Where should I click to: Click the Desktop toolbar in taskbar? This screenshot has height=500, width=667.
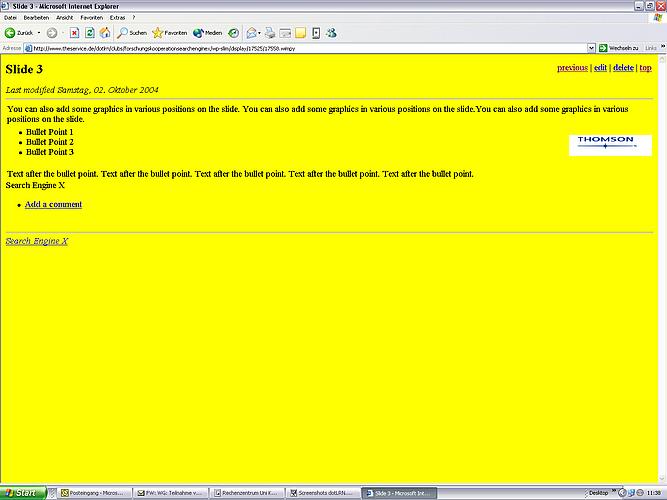pos(599,493)
